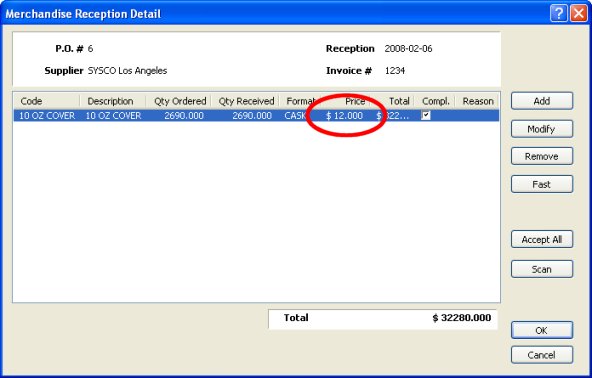Sort by Qty Received column header
The image size is (592, 378).
[245, 101]
